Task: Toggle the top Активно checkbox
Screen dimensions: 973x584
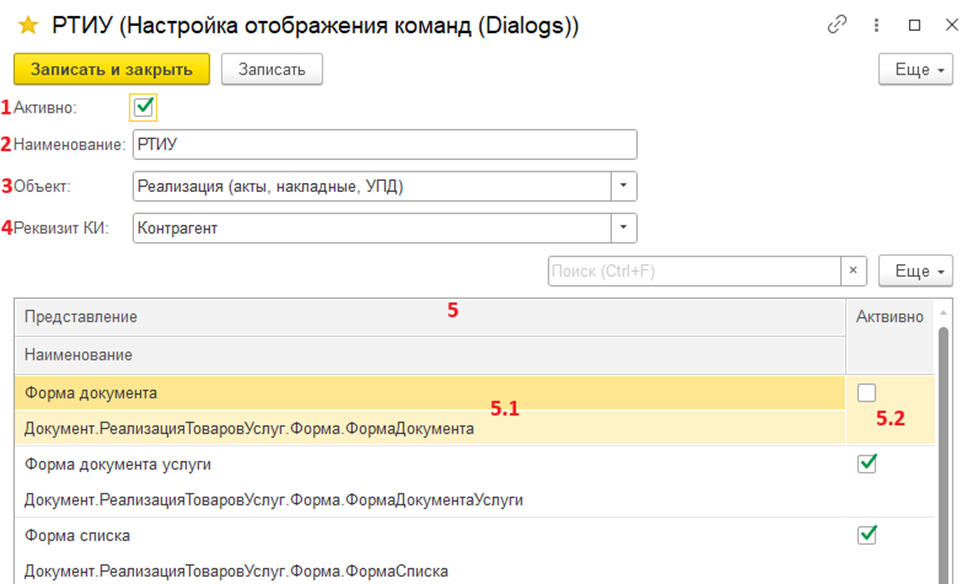Action: click(x=143, y=107)
